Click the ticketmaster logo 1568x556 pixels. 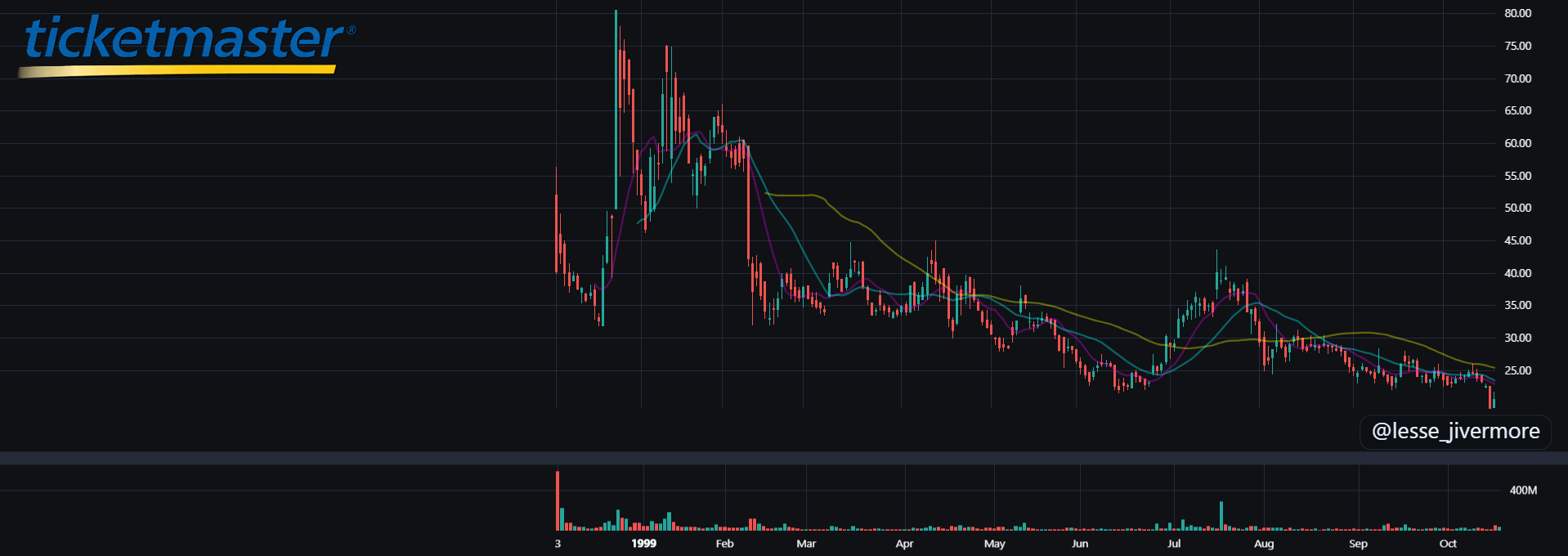coord(186,45)
